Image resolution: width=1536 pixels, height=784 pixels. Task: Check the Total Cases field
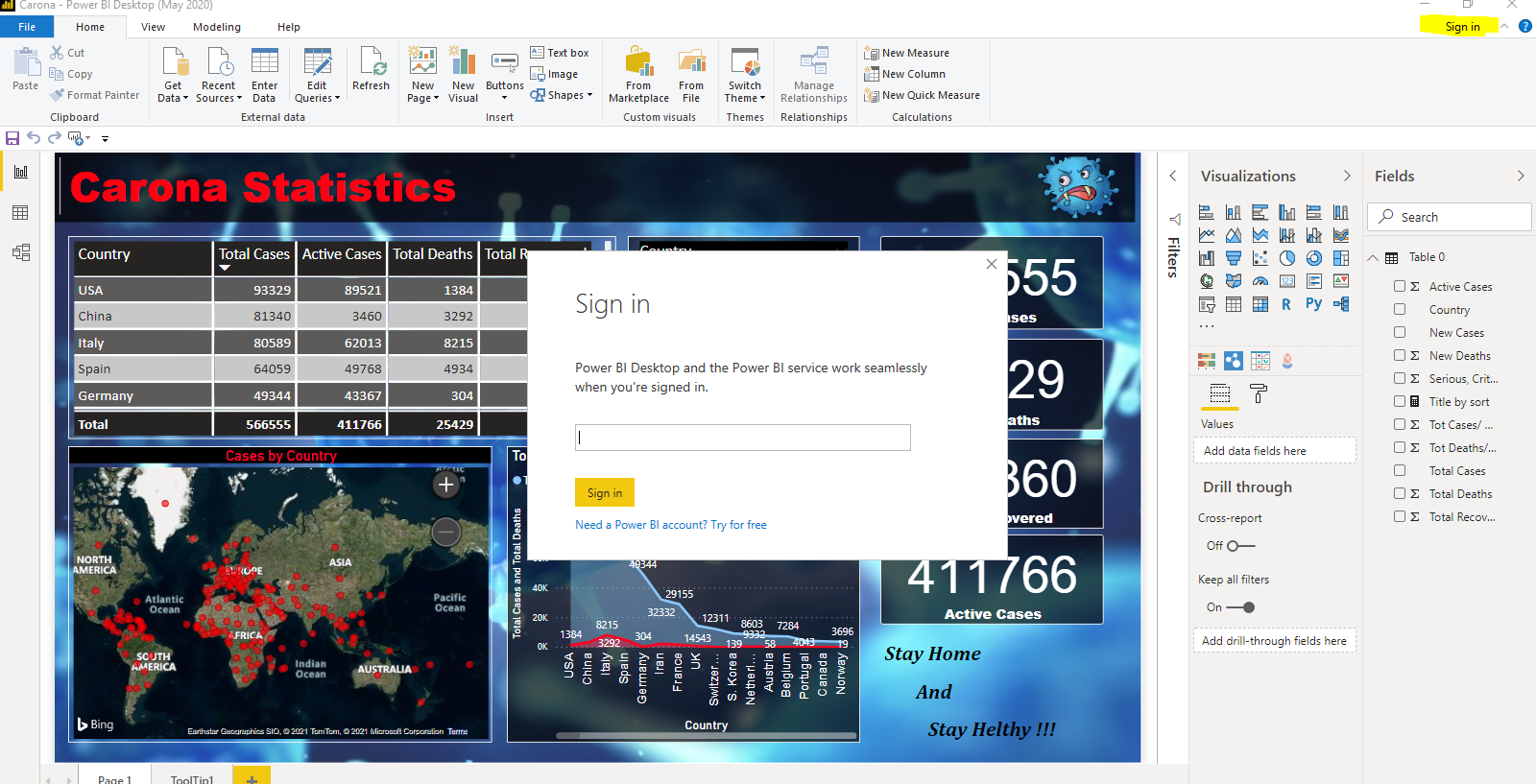click(x=1400, y=470)
